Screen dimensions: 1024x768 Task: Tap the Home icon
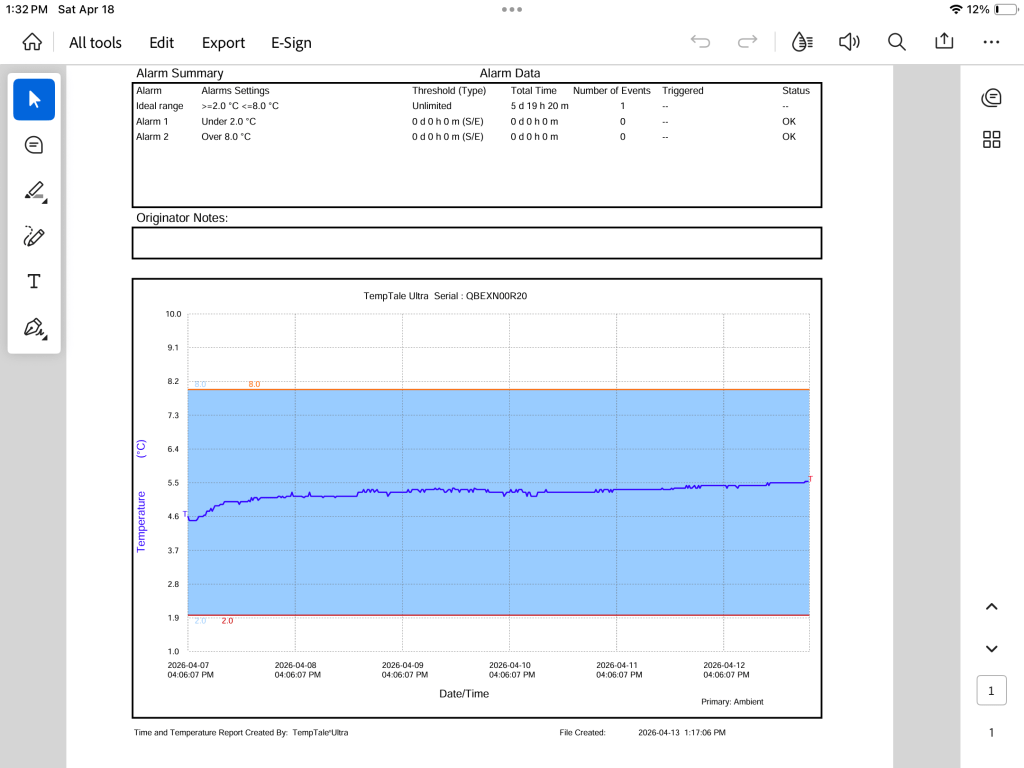click(32, 42)
